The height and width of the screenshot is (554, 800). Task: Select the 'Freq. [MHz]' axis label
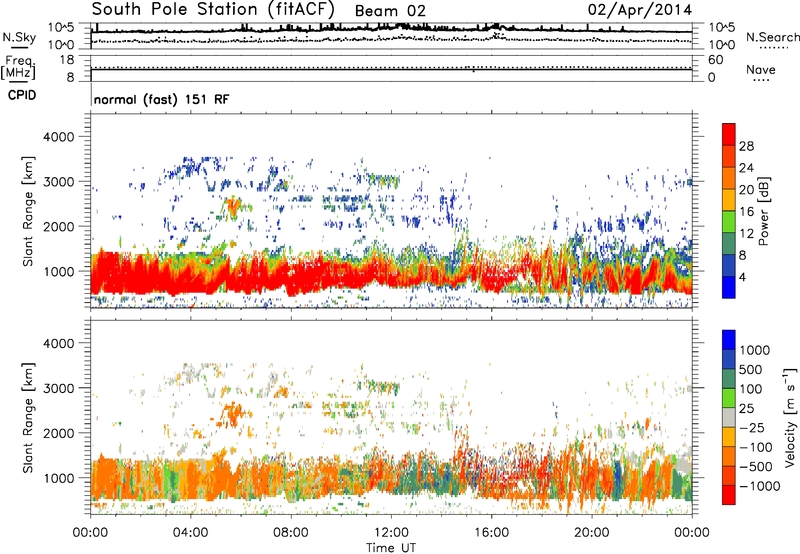click(18, 68)
